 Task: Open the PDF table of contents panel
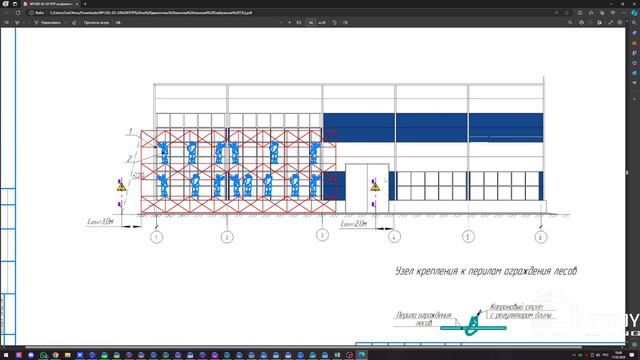(6, 22)
